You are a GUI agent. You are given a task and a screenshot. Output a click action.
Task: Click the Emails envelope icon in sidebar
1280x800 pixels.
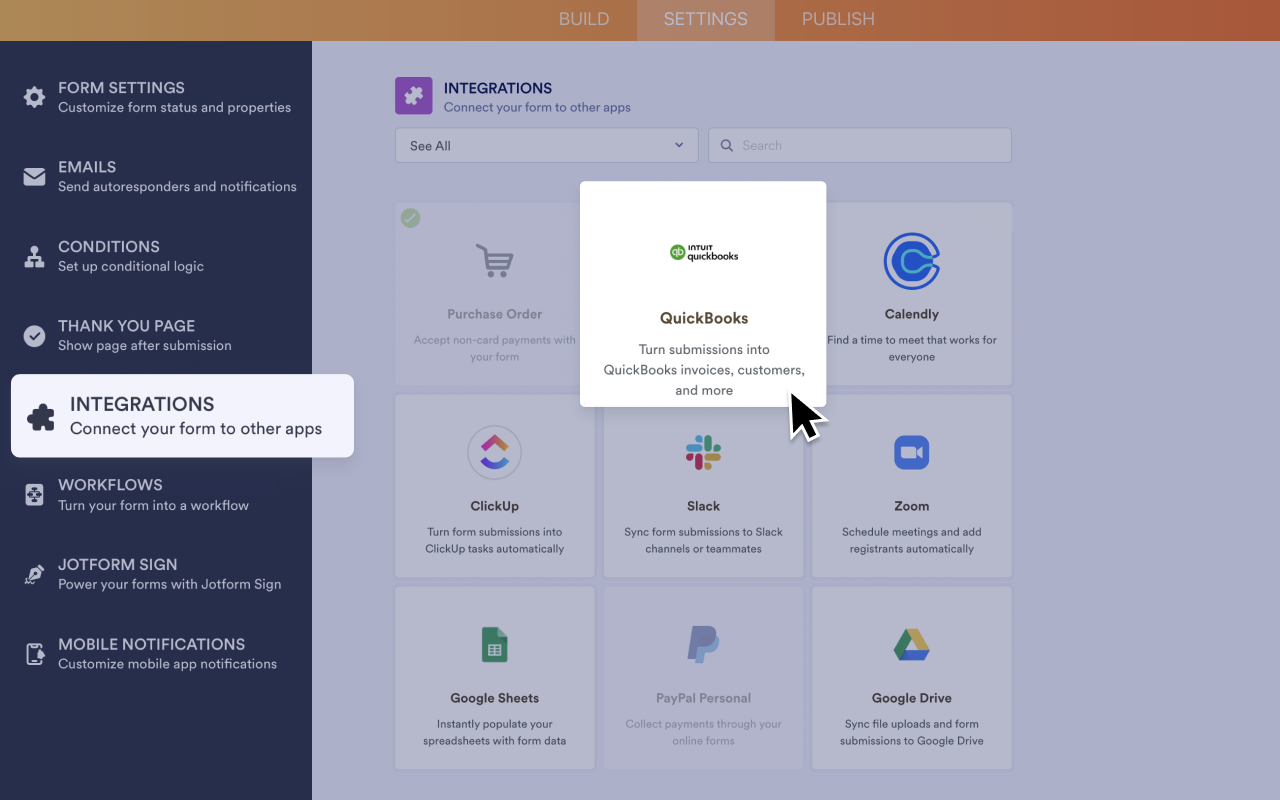point(33,176)
